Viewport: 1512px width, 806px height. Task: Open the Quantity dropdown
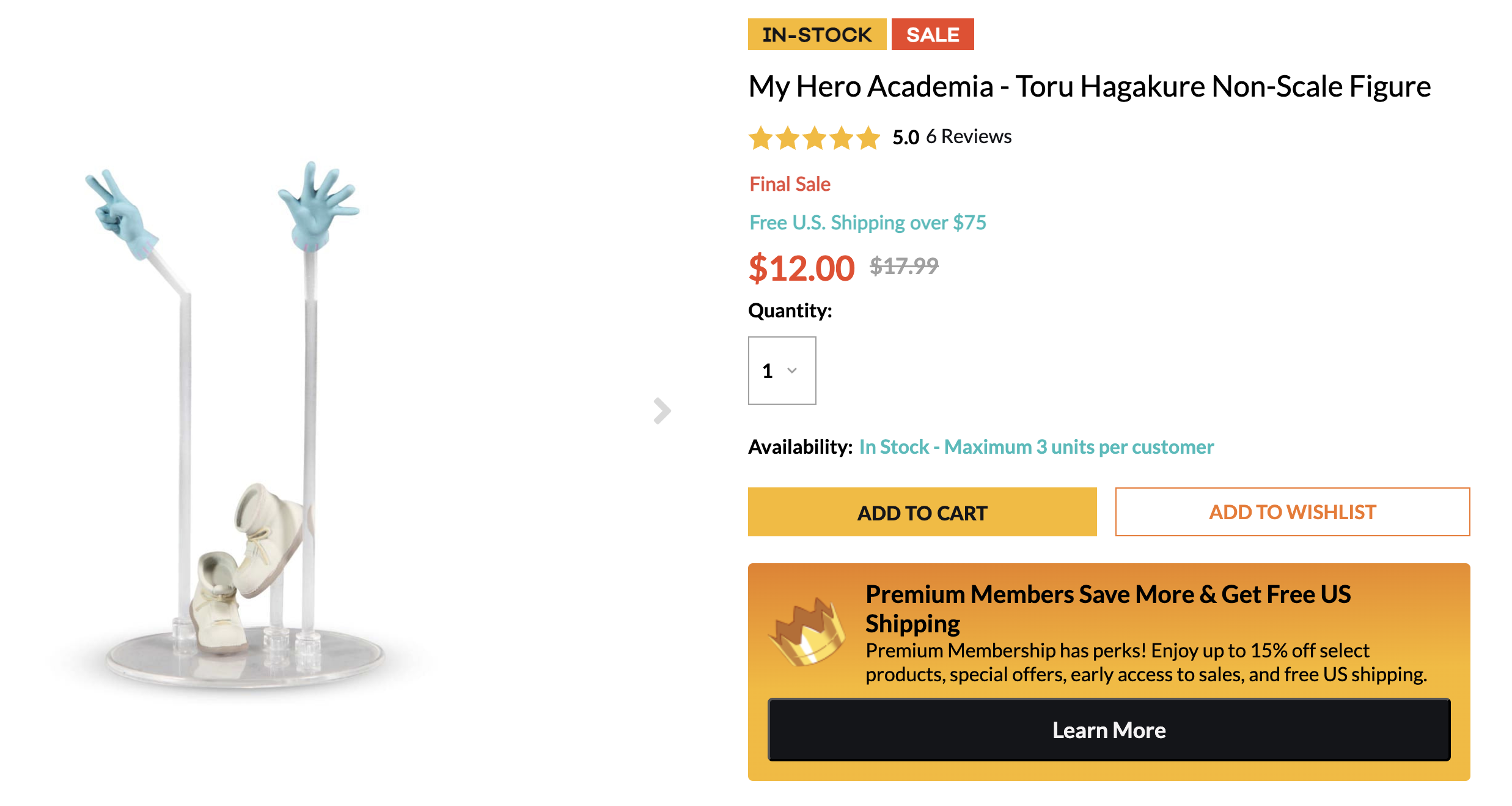click(782, 371)
